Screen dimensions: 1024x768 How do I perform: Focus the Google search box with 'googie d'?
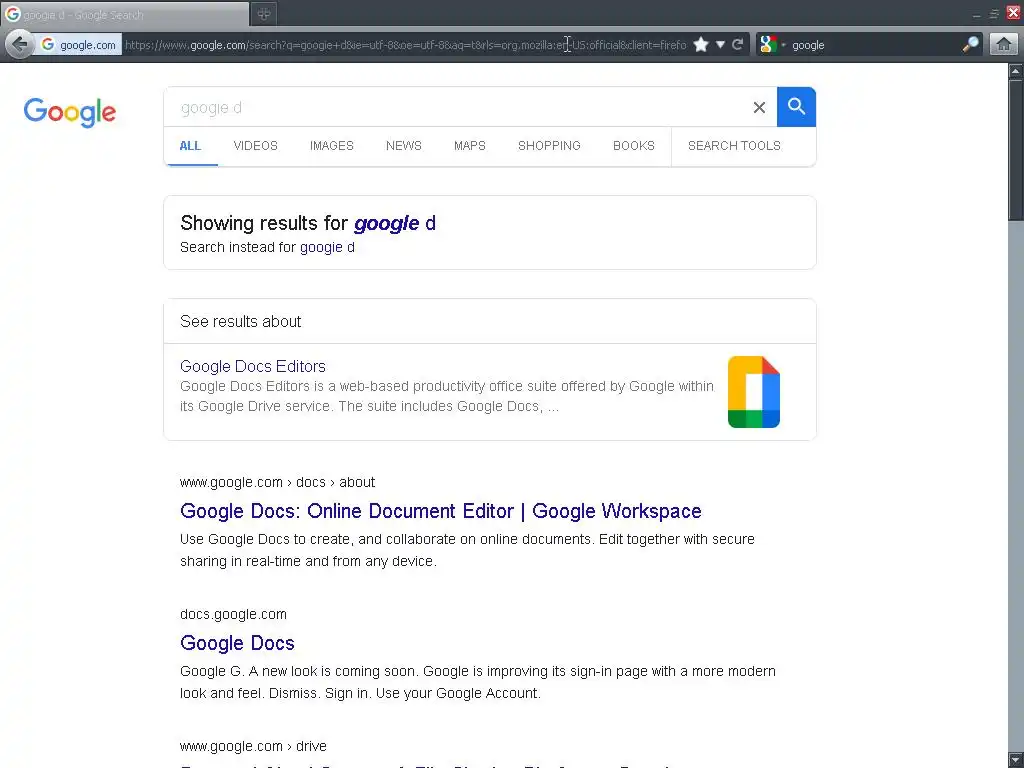457,107
